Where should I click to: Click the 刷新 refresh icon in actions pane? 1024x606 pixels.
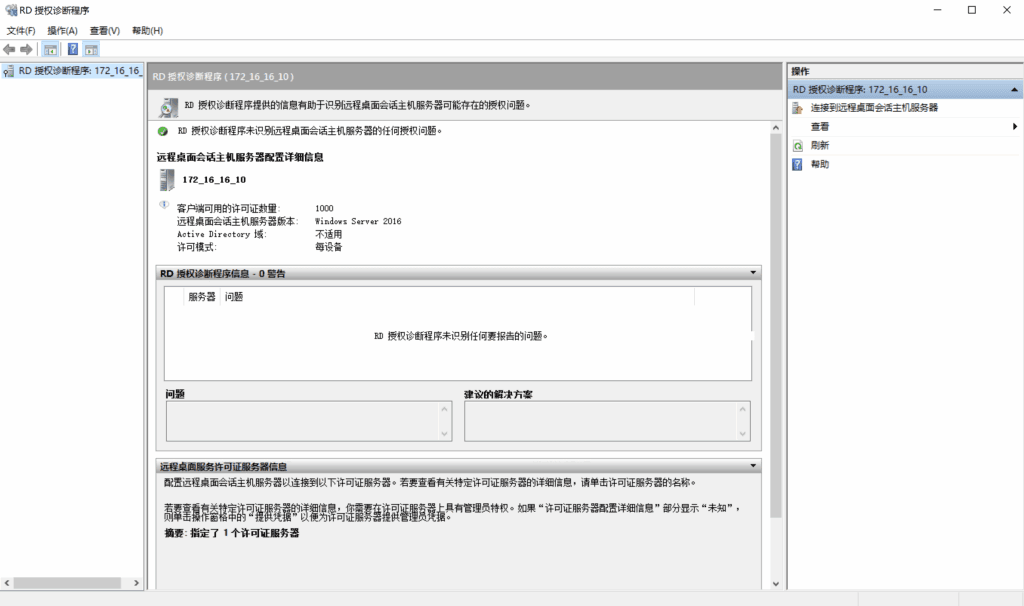797,146
